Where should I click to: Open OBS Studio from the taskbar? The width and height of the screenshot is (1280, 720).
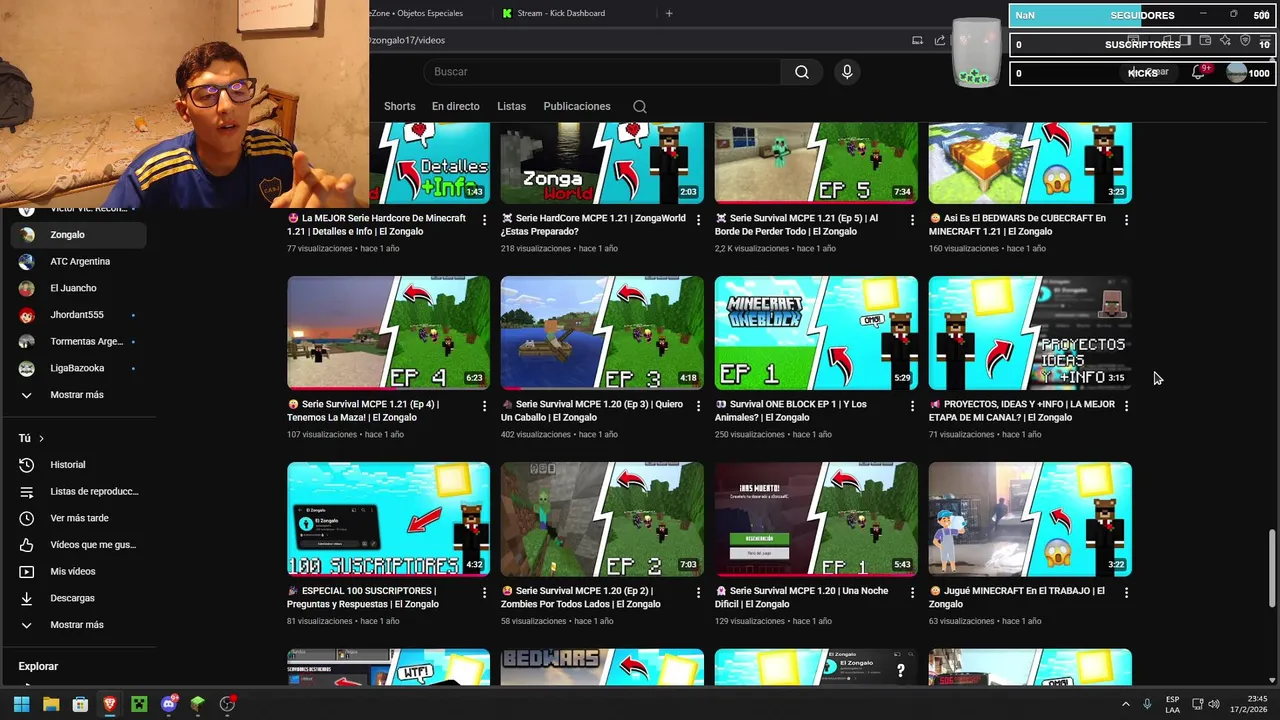[x=227, y=704]
